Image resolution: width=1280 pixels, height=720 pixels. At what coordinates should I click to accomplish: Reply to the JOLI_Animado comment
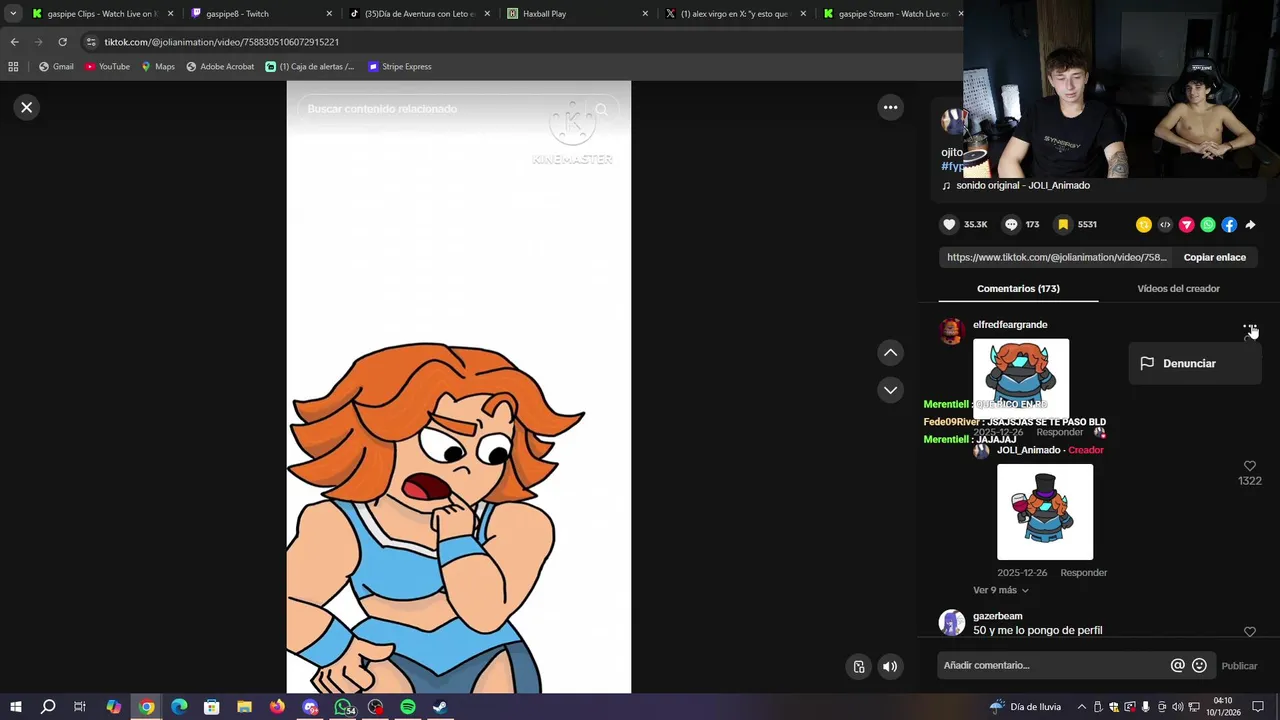[x=1083, y=573]
